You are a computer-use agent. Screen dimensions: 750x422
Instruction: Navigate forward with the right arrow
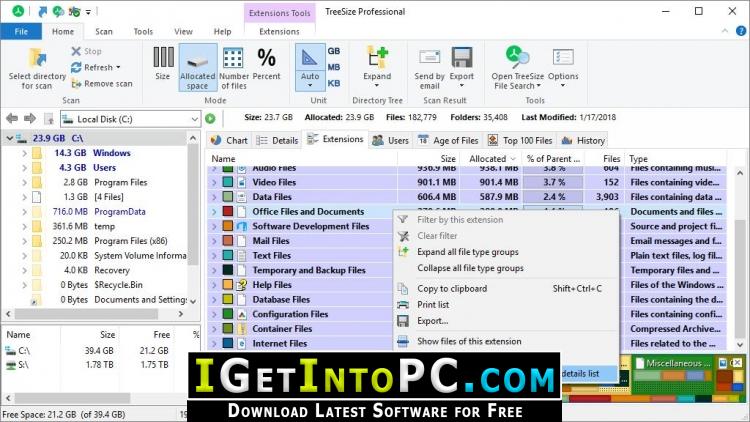[30, 118]
